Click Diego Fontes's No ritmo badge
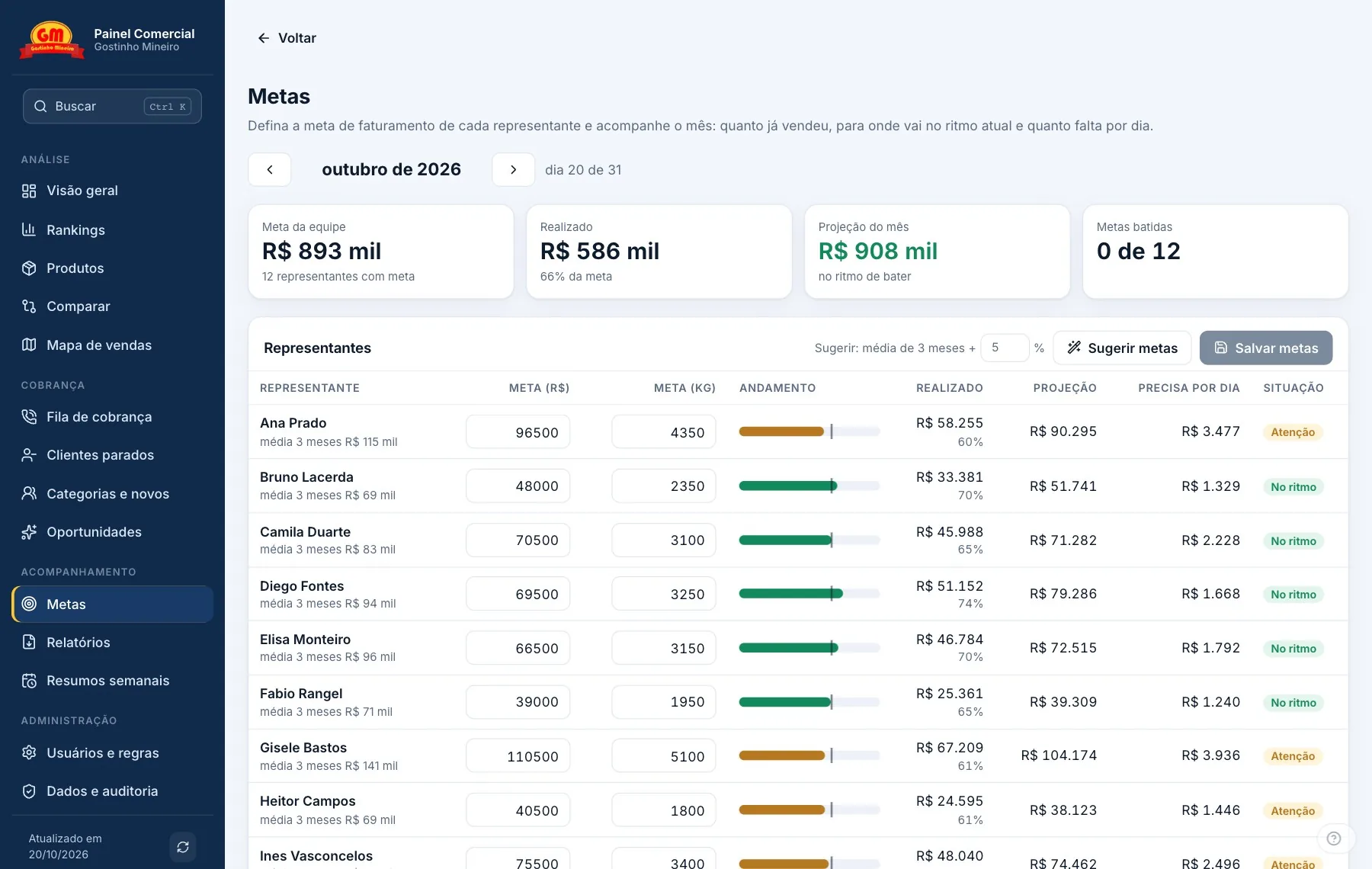 pyautogui.click(x=1293, y=595)
